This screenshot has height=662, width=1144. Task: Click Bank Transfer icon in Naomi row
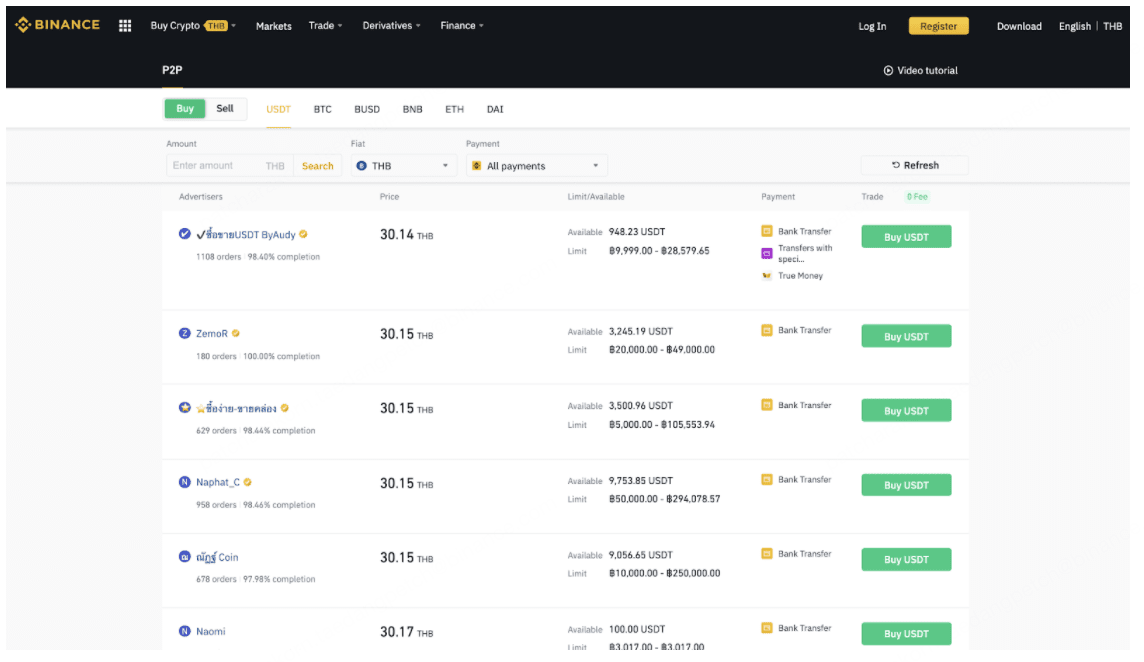767,628
